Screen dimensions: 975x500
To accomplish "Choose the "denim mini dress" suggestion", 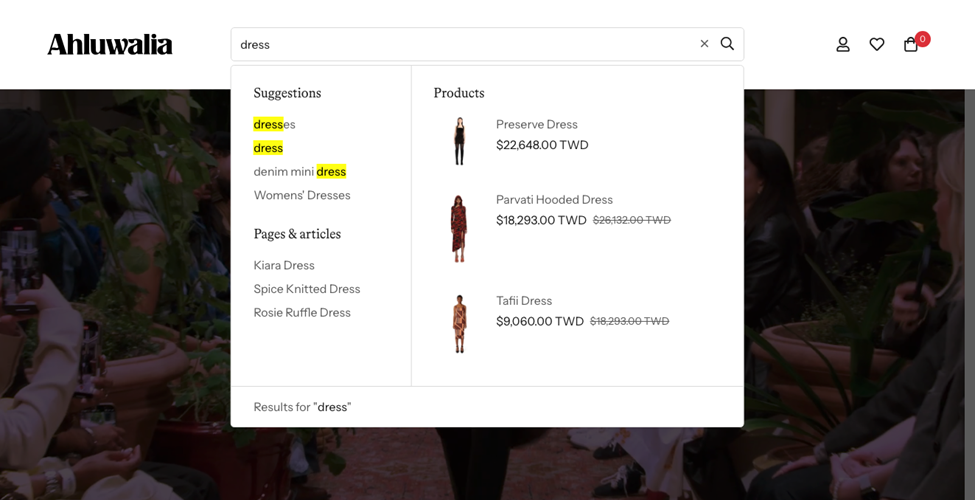I will click(299, 171).
